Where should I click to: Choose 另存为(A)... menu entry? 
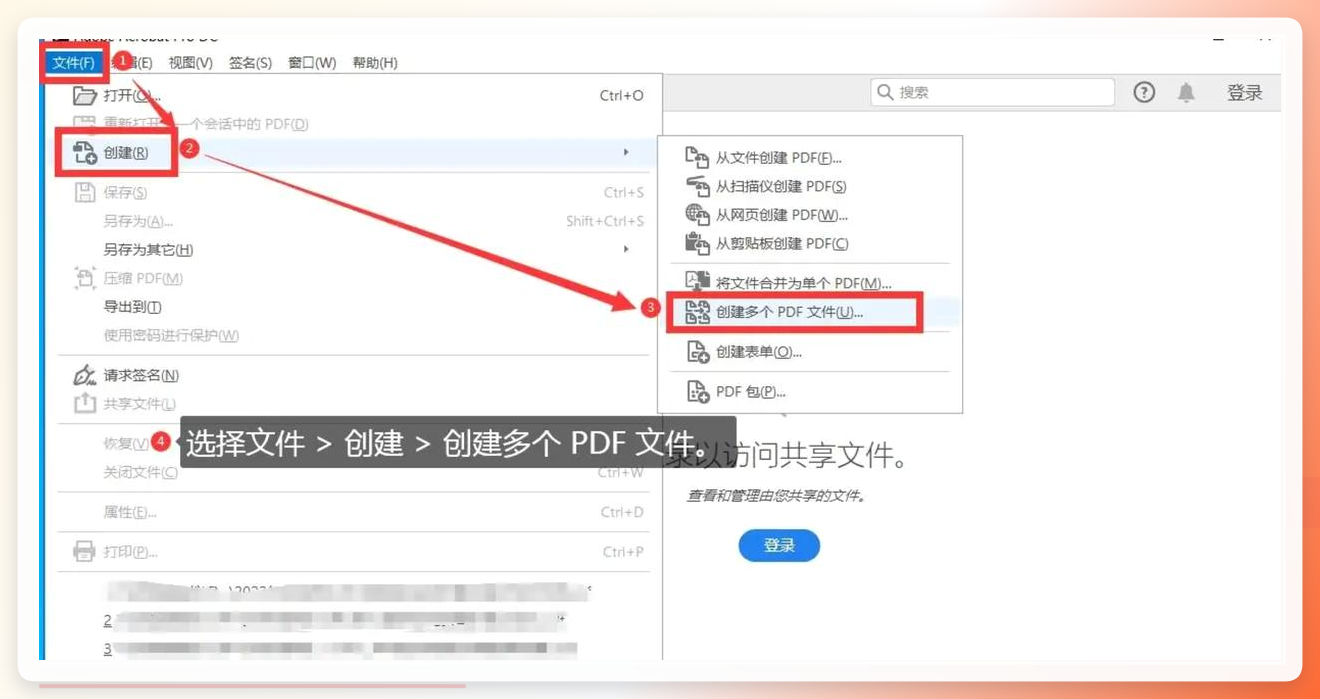[138, 222]
